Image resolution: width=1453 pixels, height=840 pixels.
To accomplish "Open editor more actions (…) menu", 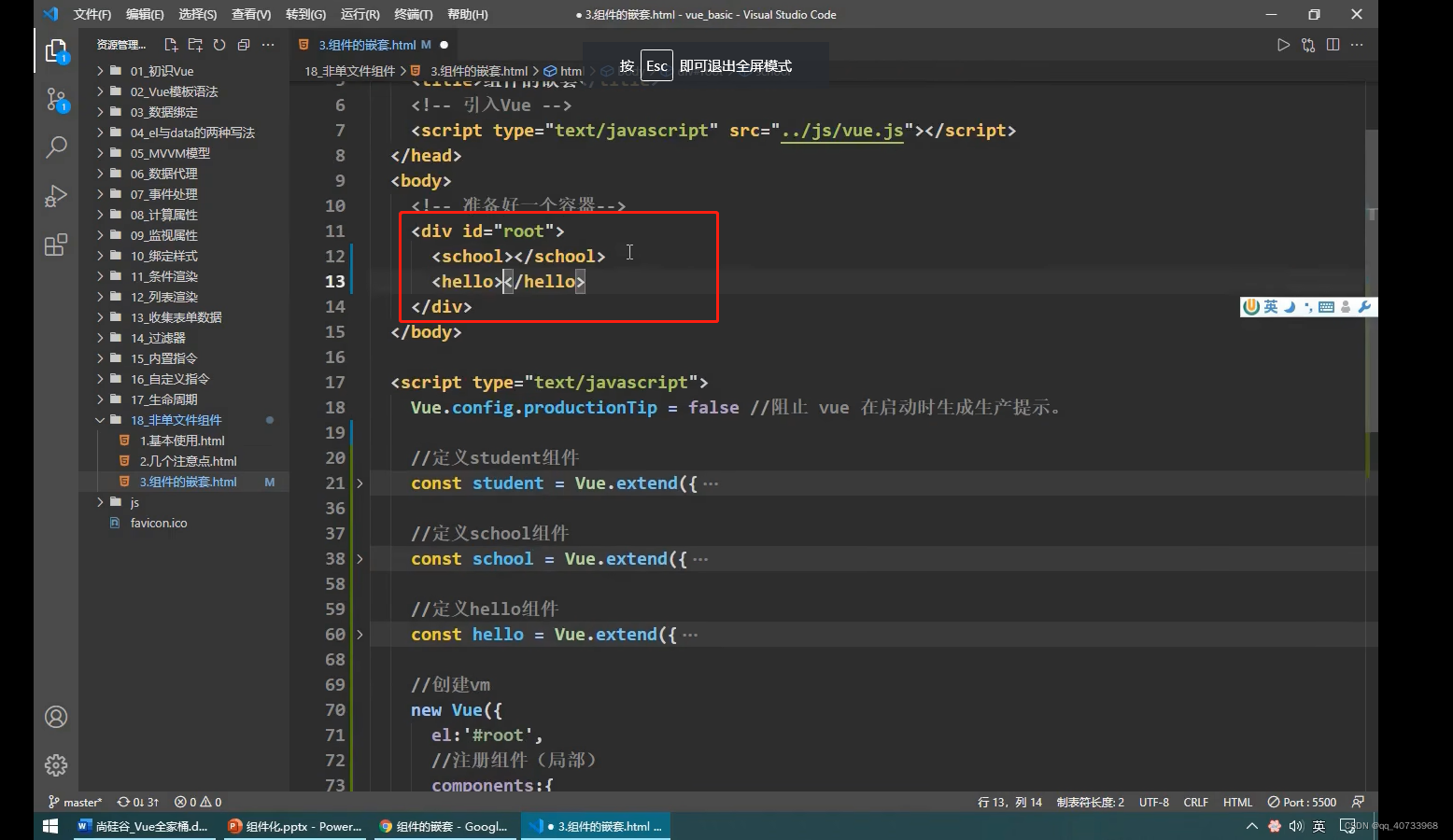I will point(1357,45).
